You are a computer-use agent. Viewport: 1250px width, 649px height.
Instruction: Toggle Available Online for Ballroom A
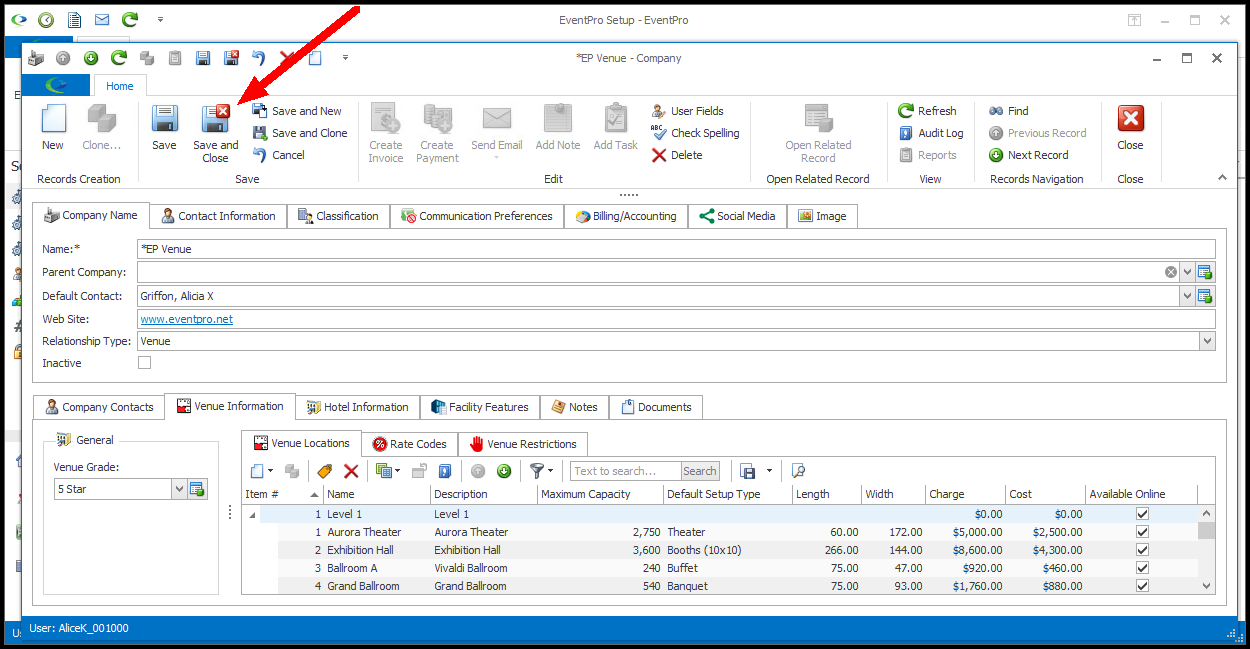[1142, 568]
